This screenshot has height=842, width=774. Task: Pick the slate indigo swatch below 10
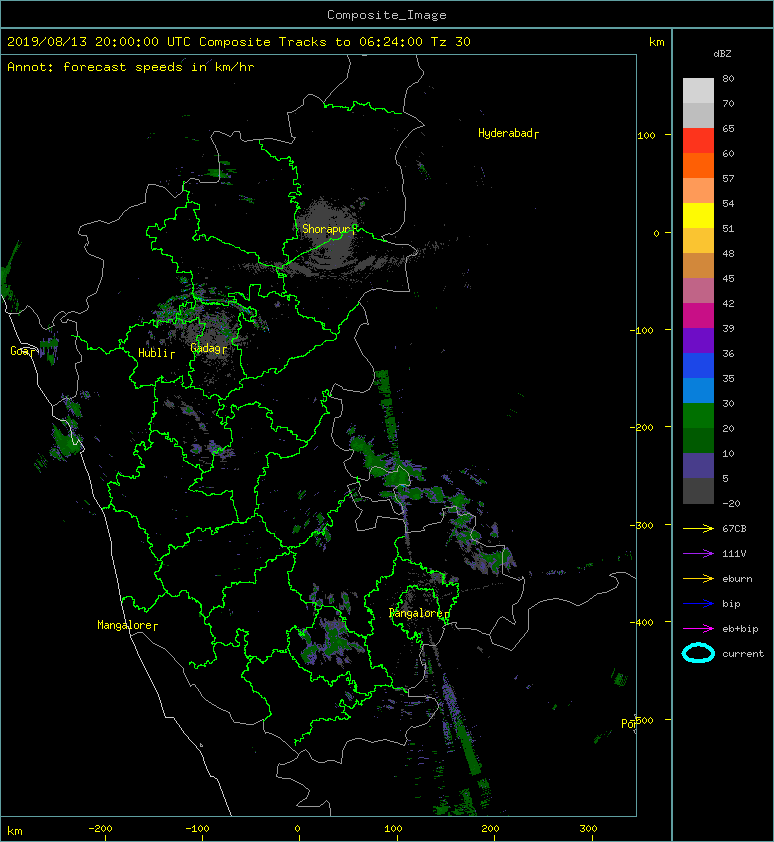(x=698, y=465)
